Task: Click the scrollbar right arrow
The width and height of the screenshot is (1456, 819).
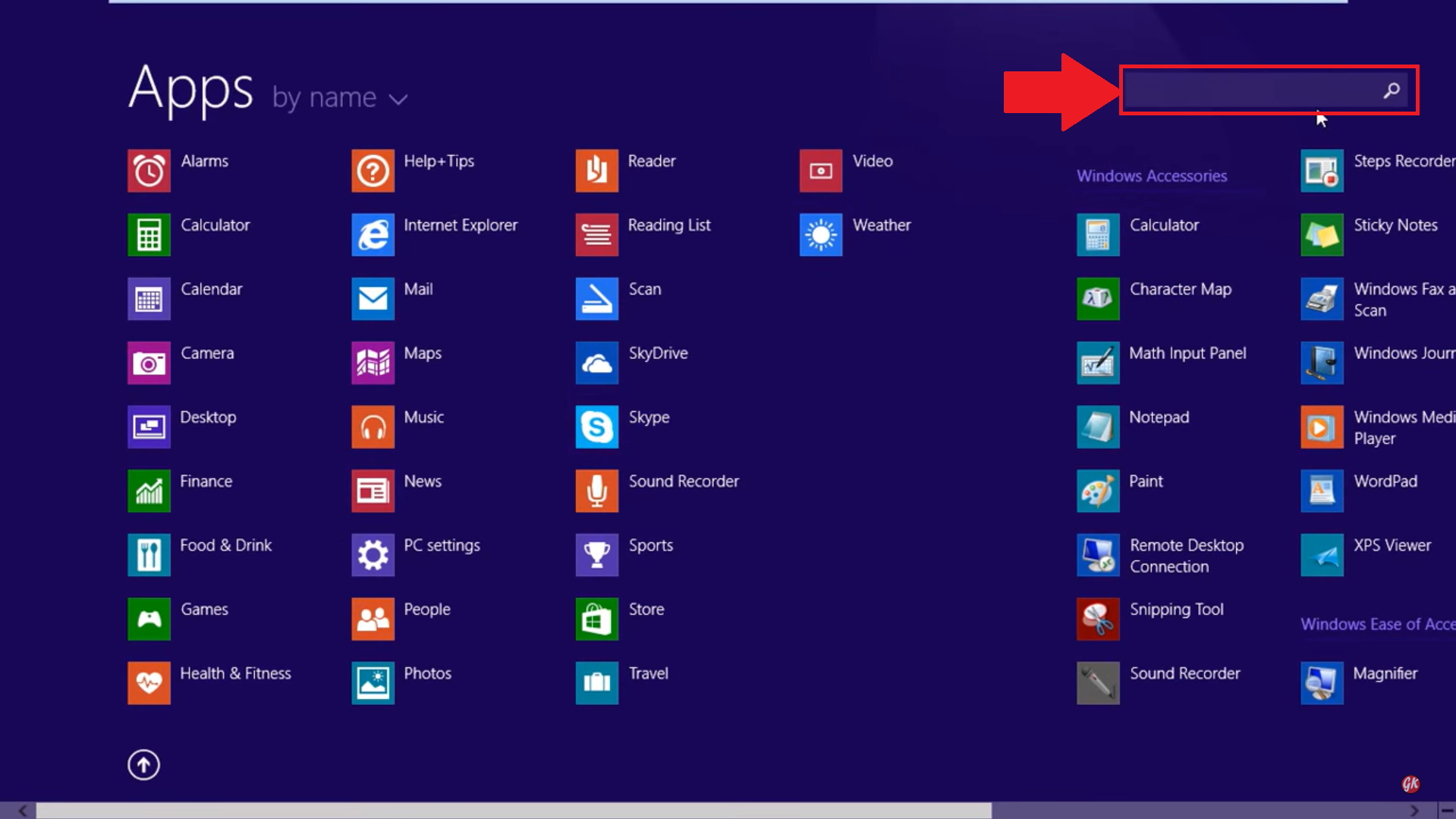Action: coord(1415,811)
